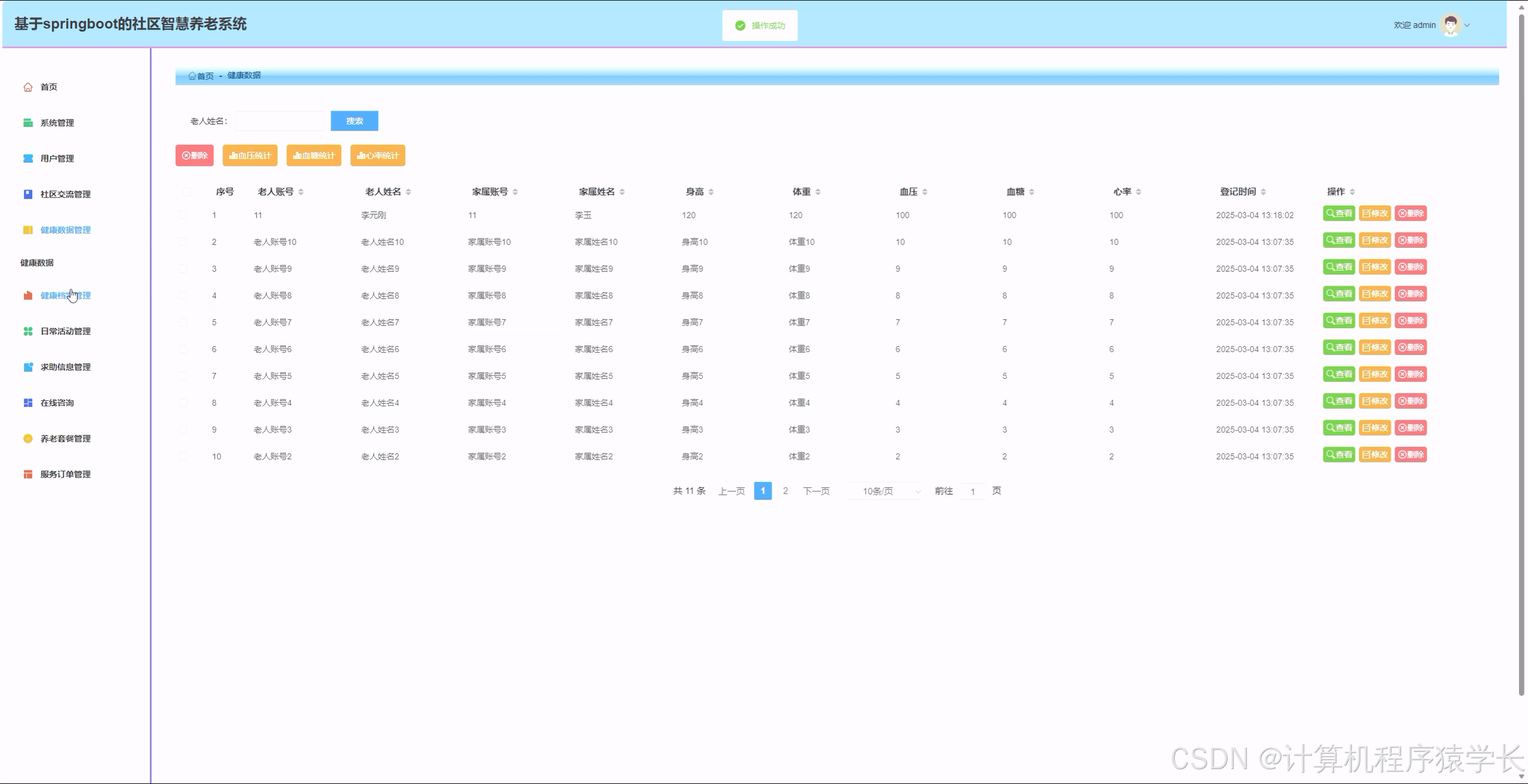Click the 系统管理 sidebar icon

coord(28,123)
